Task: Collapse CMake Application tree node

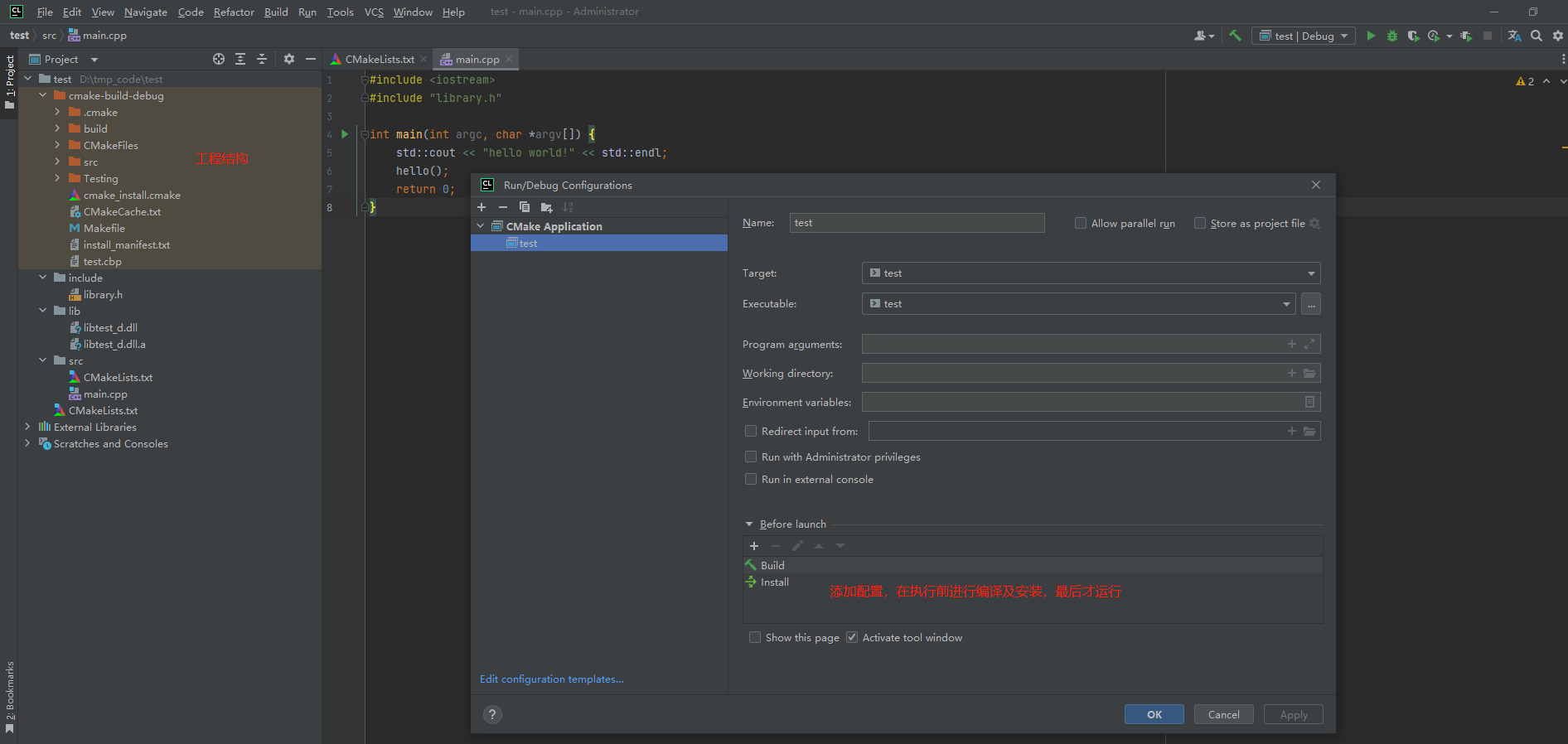Action: pos(481,226)
